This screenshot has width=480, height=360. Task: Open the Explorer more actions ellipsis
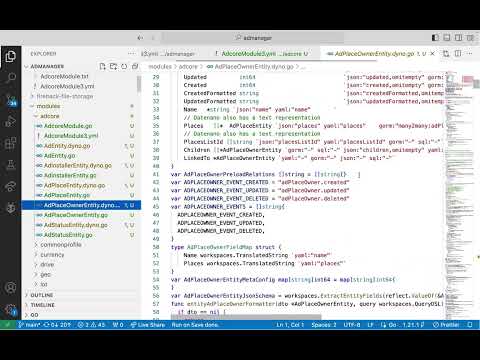(131, 53)
